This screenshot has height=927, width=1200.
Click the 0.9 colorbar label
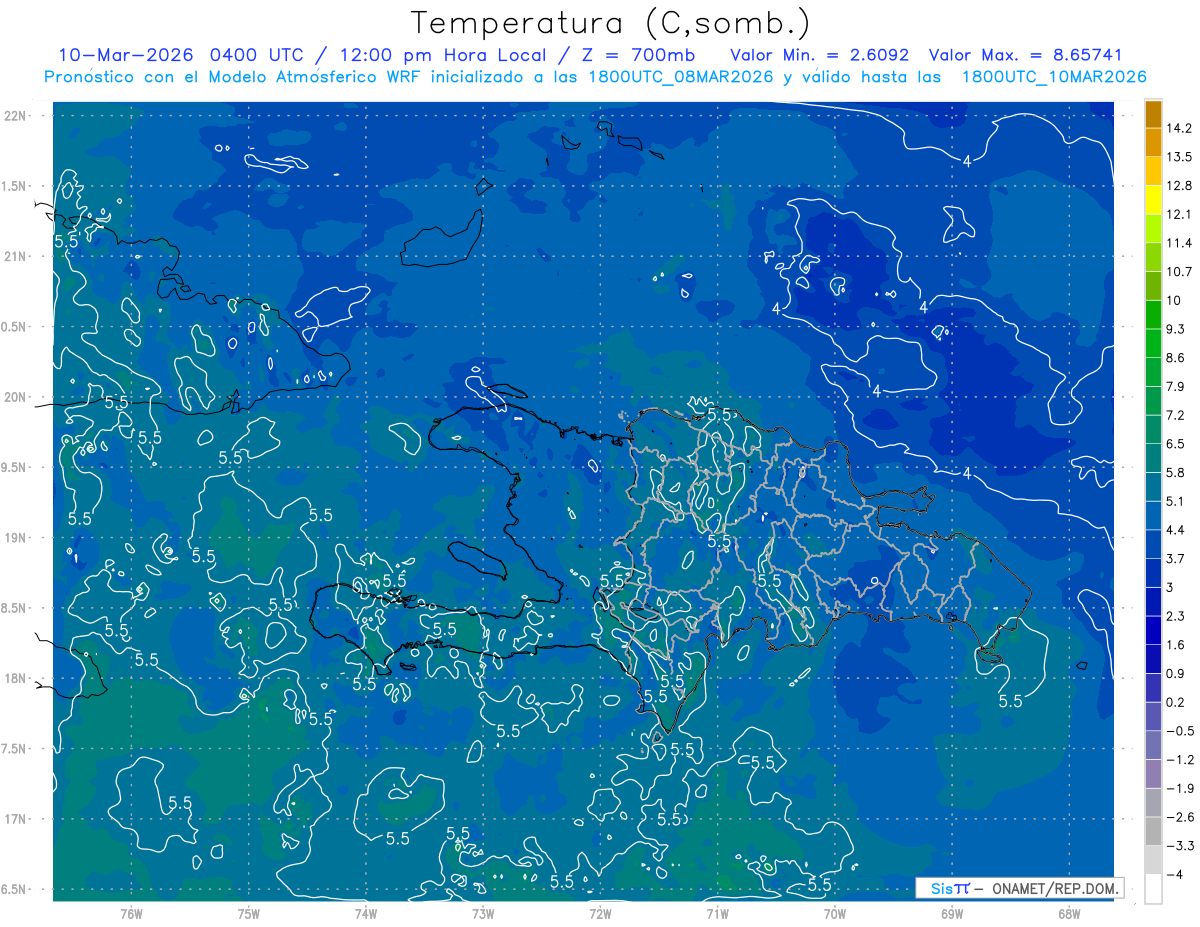pos(1175,674)
